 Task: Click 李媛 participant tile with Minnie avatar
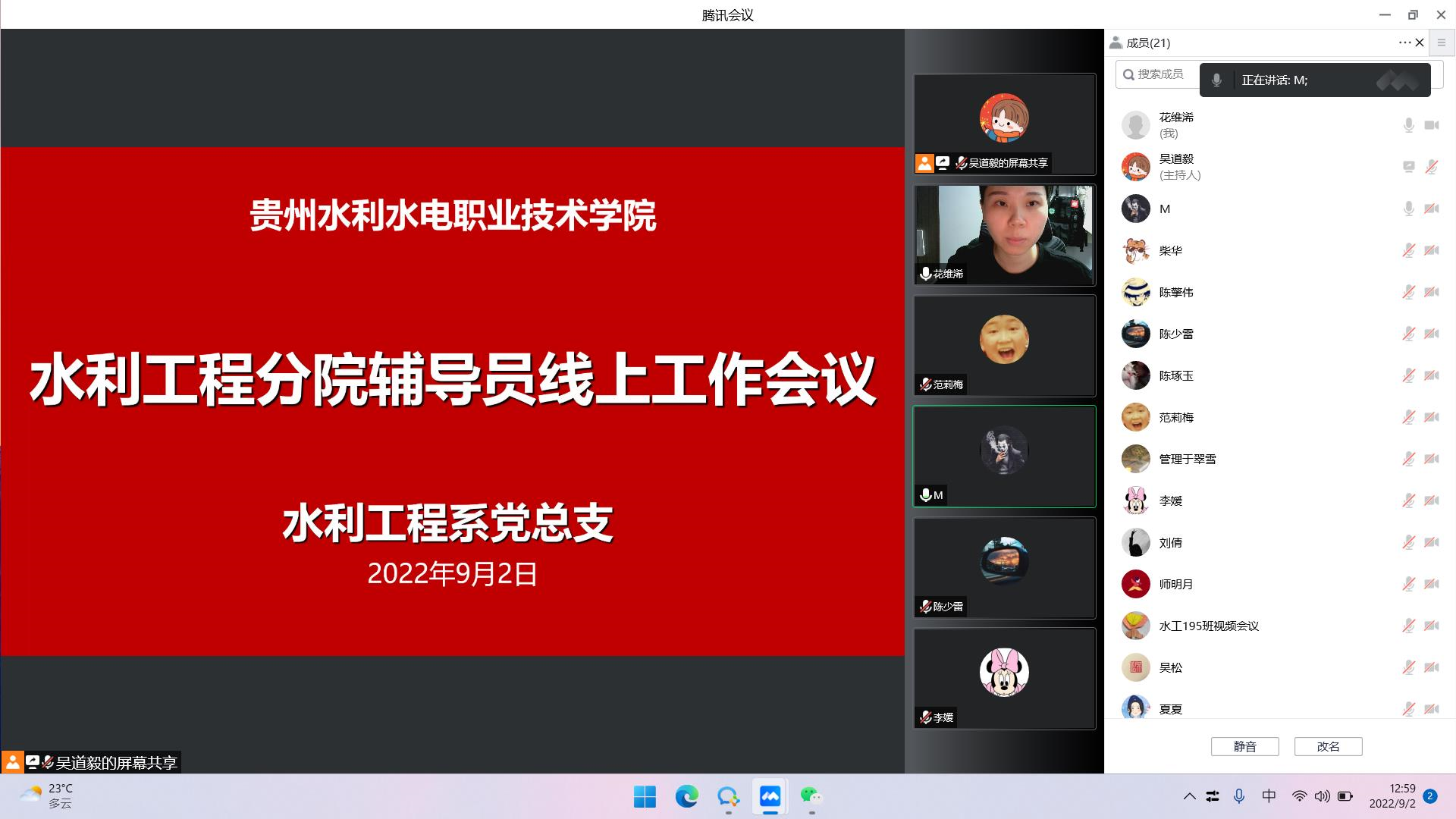[x=1005, y=679]
